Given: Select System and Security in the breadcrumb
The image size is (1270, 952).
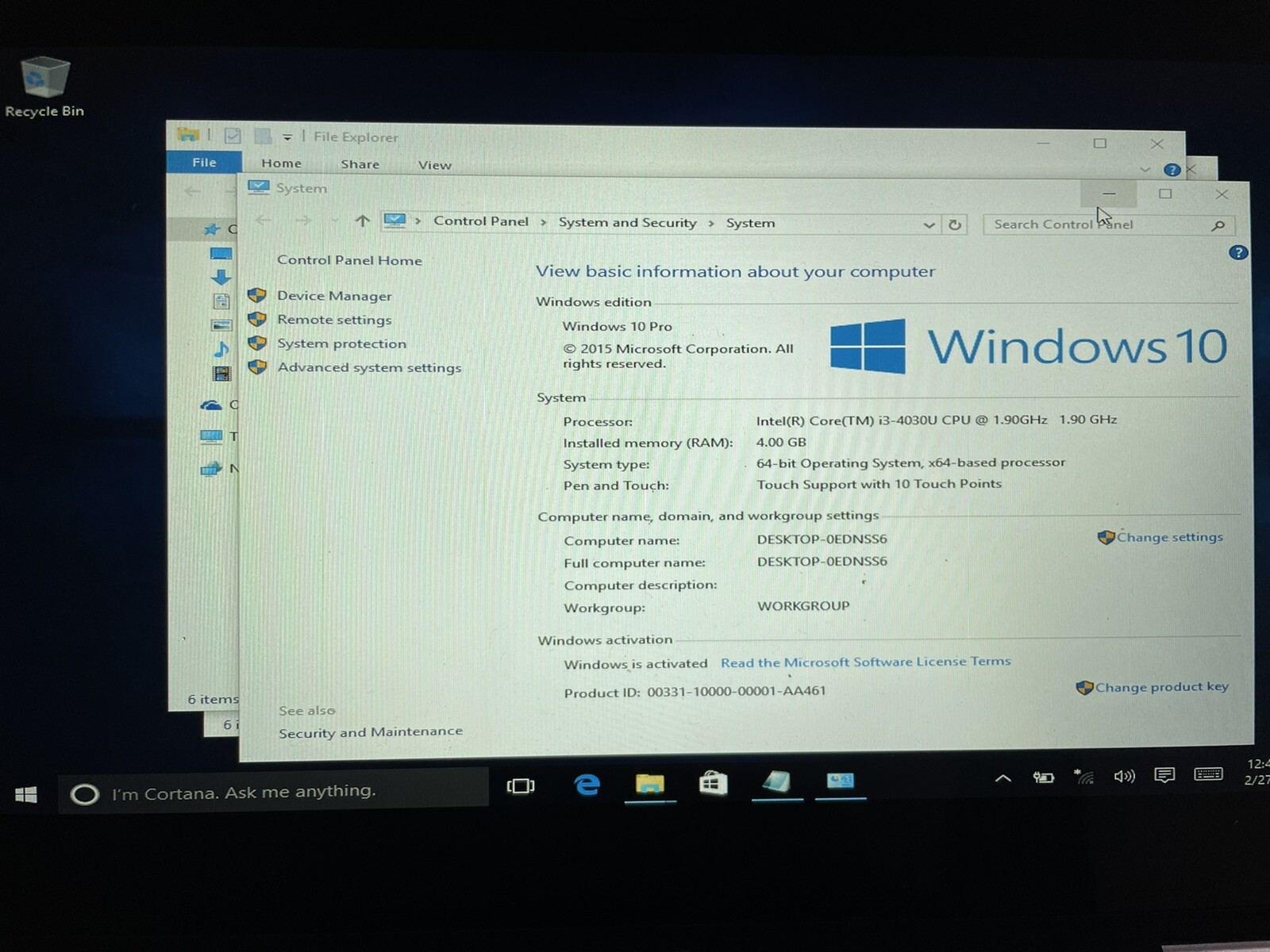Looking at the screenshot, I should pyautogui.click(x=627, y=223).
